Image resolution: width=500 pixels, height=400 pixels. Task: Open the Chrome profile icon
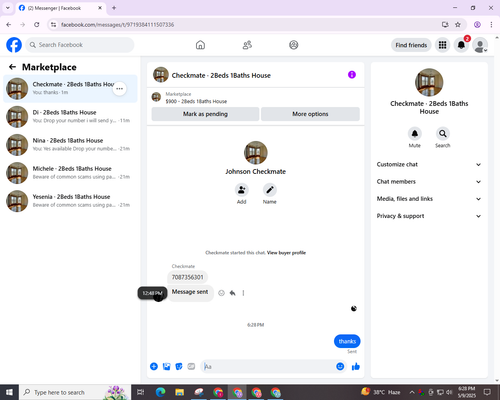pyautogui.click(x=477, y=25)
